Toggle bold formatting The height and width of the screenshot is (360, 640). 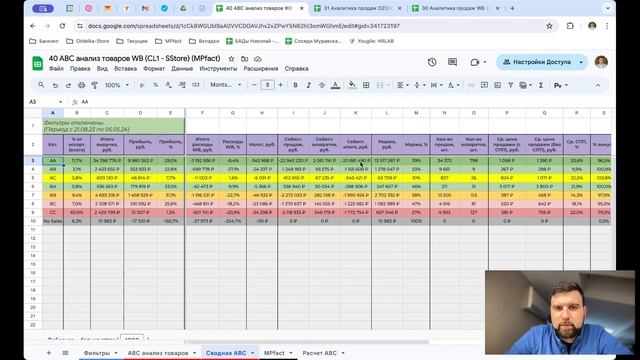pos(295,85)
